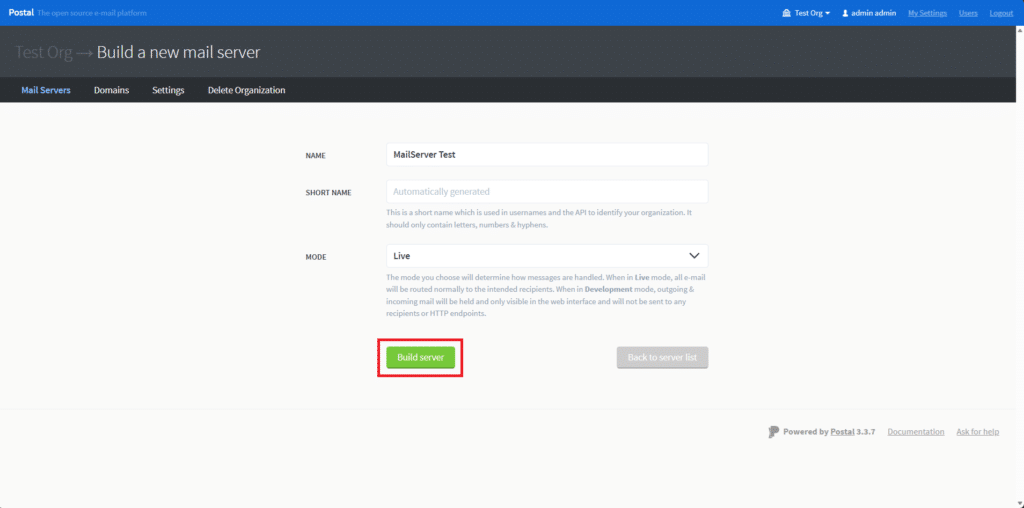Focus the Short Name input field
1024x508 pixels.
tap(547, 191)
